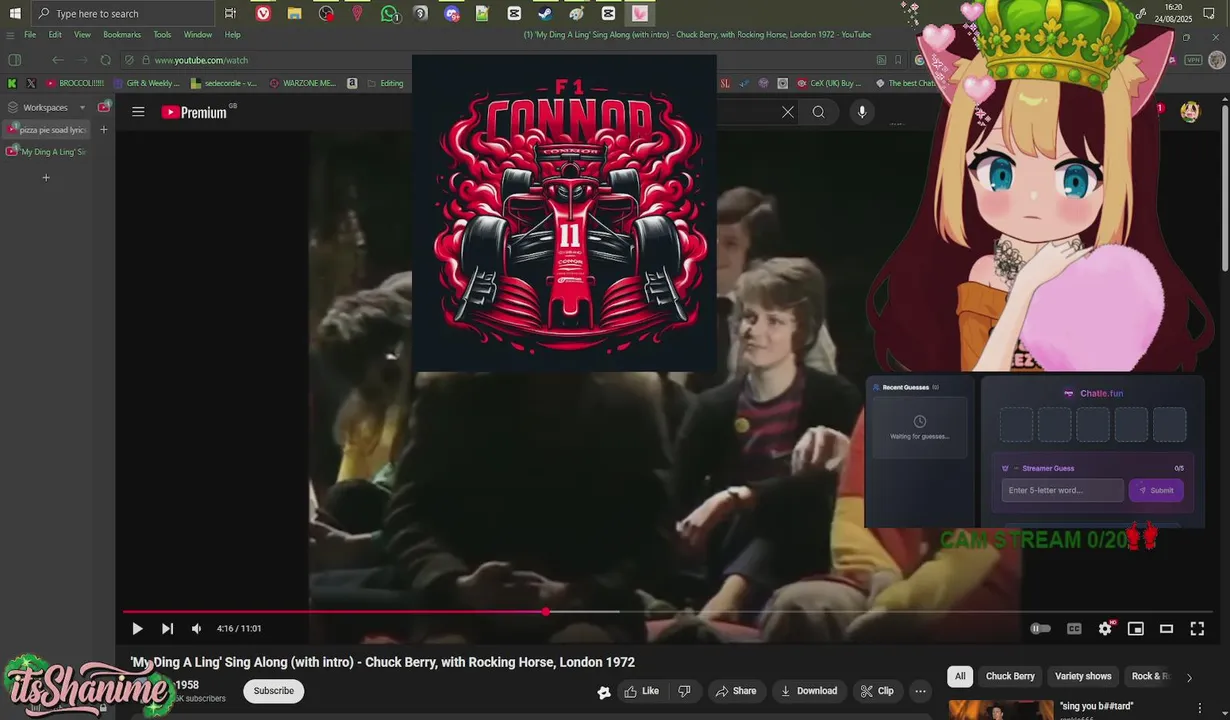Reload the current page
Viewport: 1230px width, 720px height.
click(x=106, y=60)
